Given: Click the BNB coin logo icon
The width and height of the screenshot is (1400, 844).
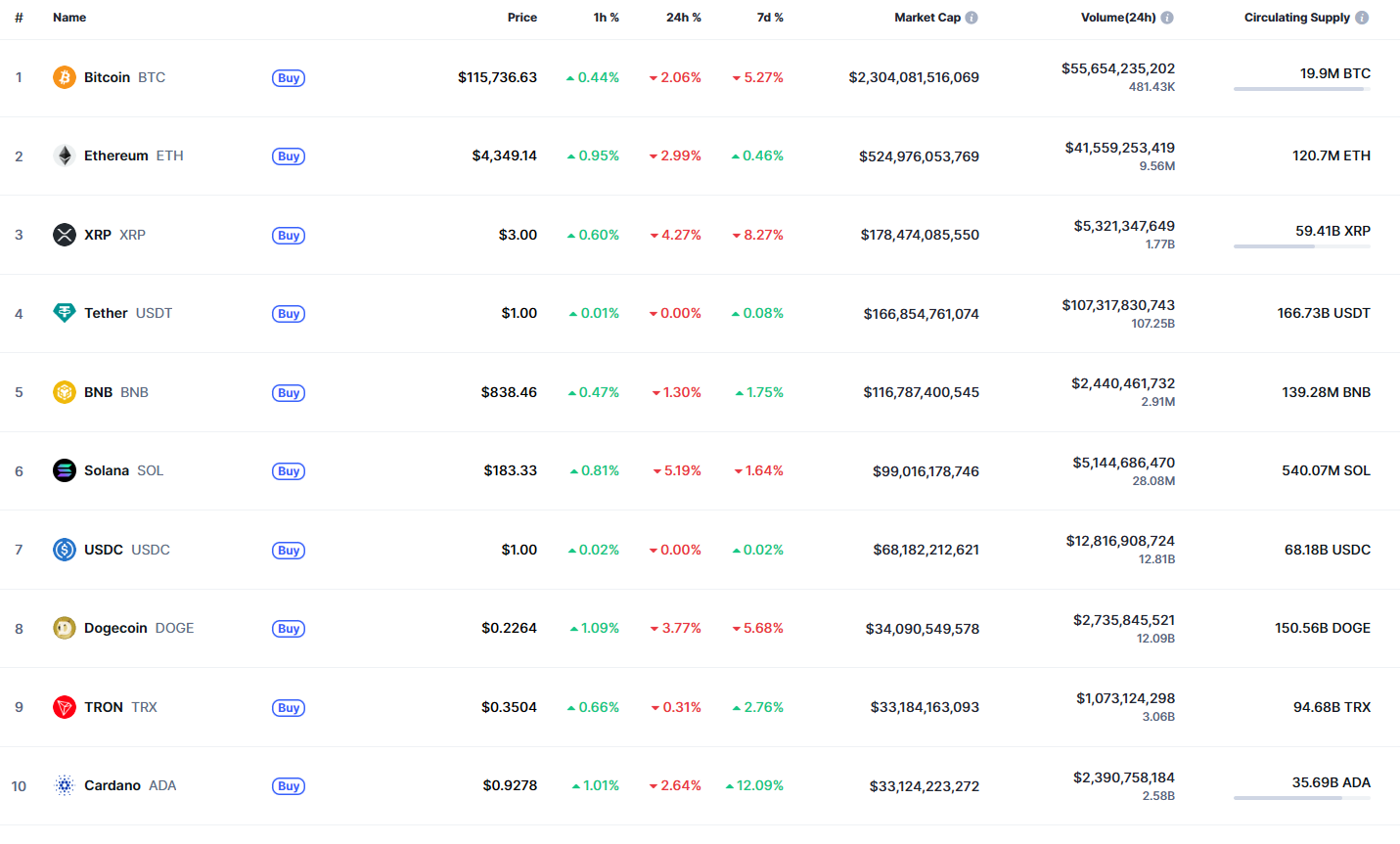Looking at the screenshot, I should coord(65,392).
